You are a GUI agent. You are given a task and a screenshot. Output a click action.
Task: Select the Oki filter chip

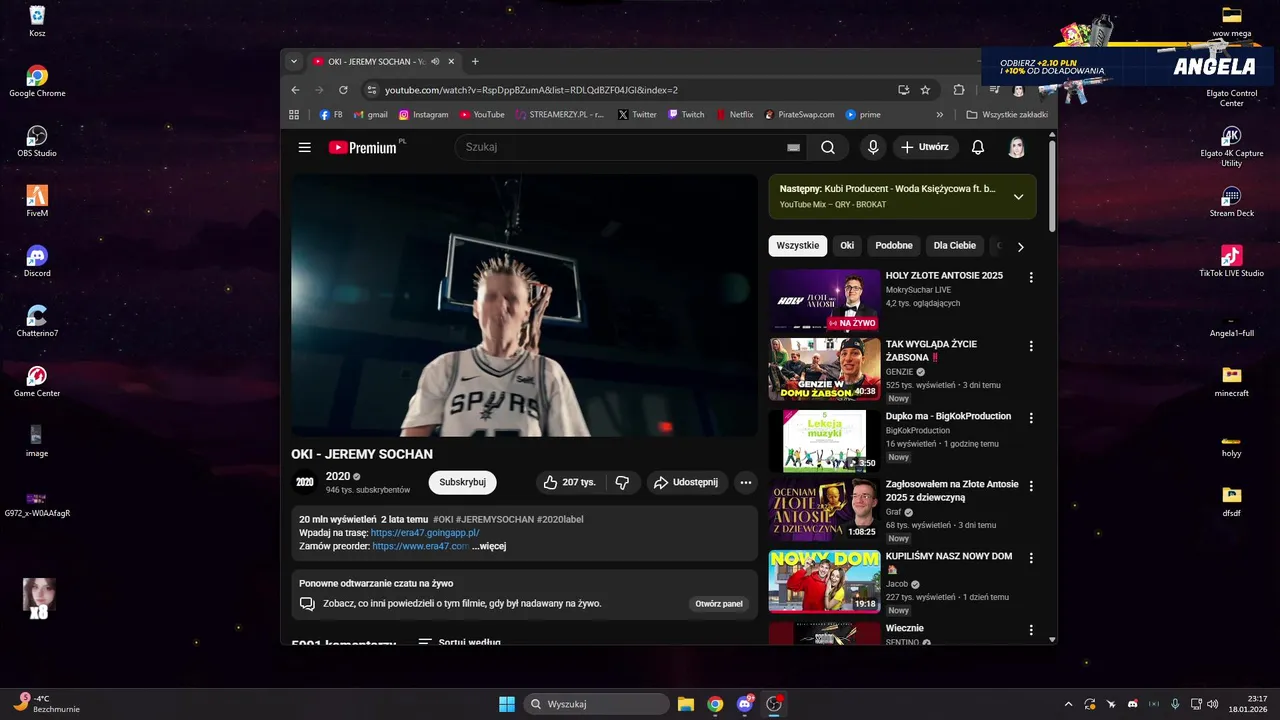point(847,246)
